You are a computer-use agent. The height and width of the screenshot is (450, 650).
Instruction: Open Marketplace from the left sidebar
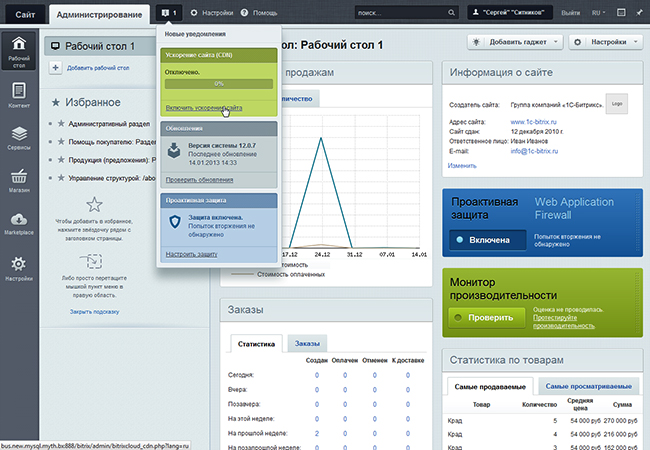coord(19,225)
